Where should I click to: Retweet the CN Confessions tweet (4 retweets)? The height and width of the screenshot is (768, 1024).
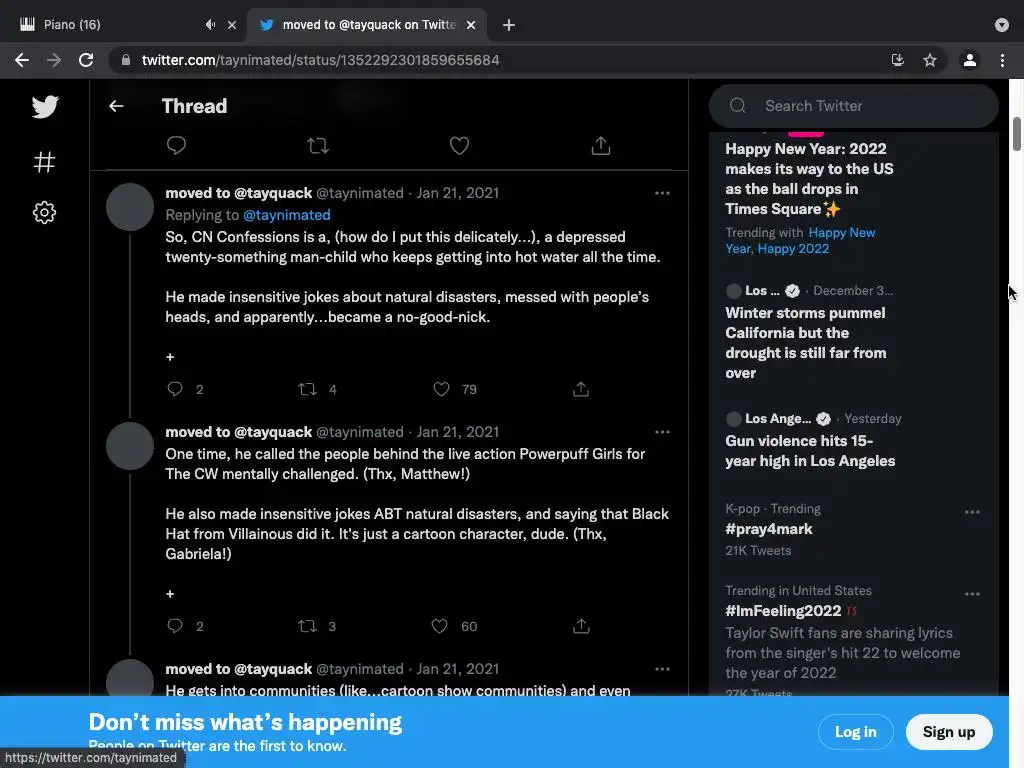click(309, 389)
